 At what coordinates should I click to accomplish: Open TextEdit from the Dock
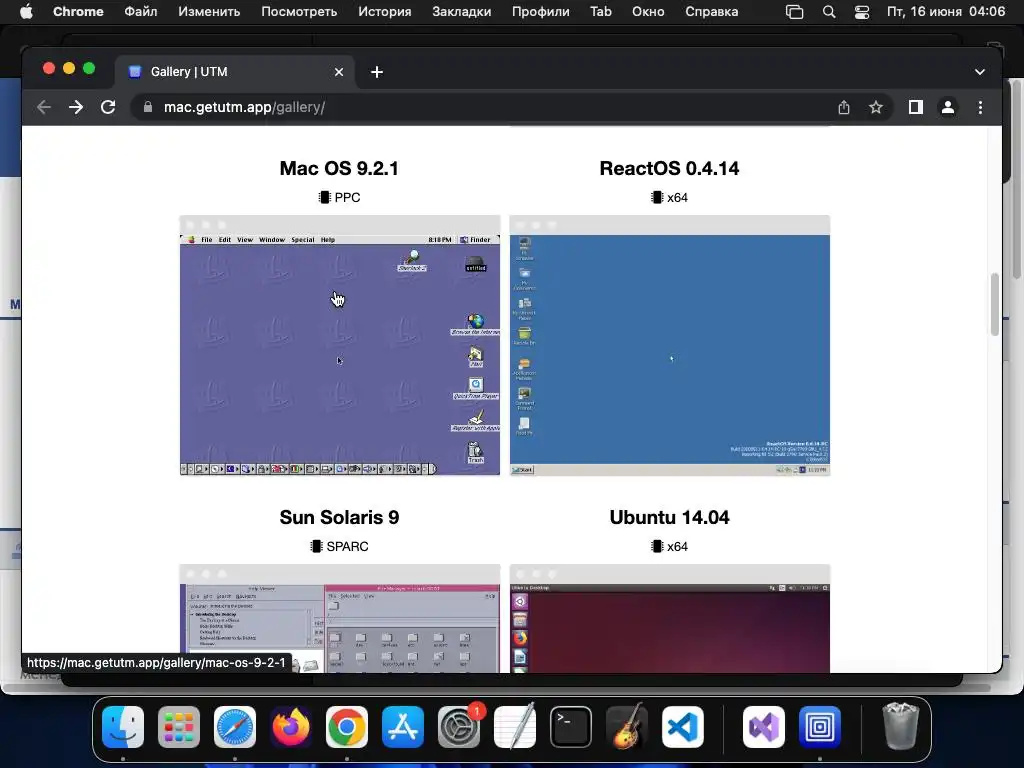[x=515, y=727]
